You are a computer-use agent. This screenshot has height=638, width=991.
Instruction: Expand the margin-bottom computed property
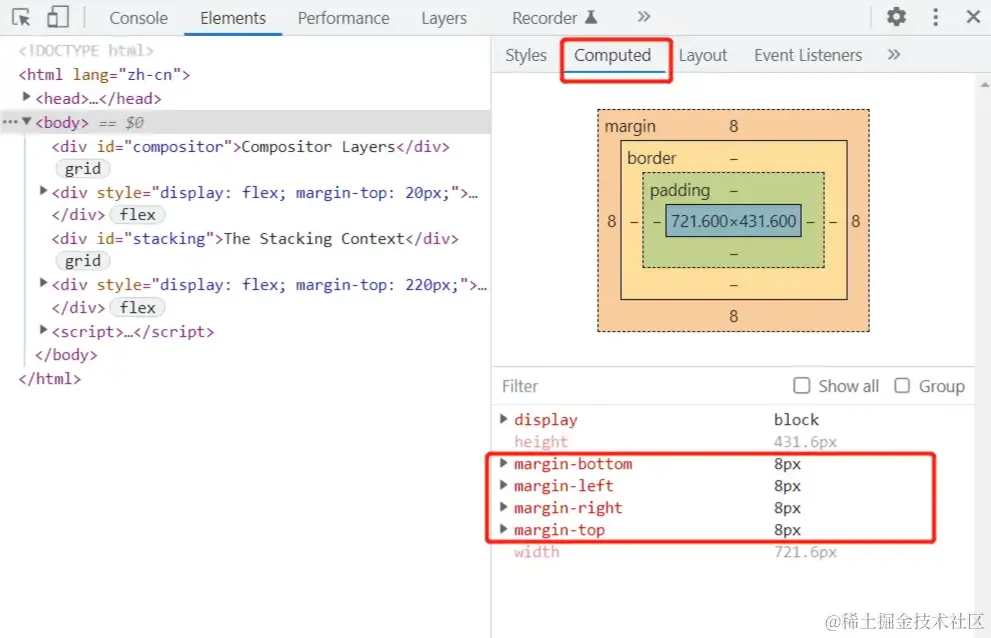pos(504,463)
